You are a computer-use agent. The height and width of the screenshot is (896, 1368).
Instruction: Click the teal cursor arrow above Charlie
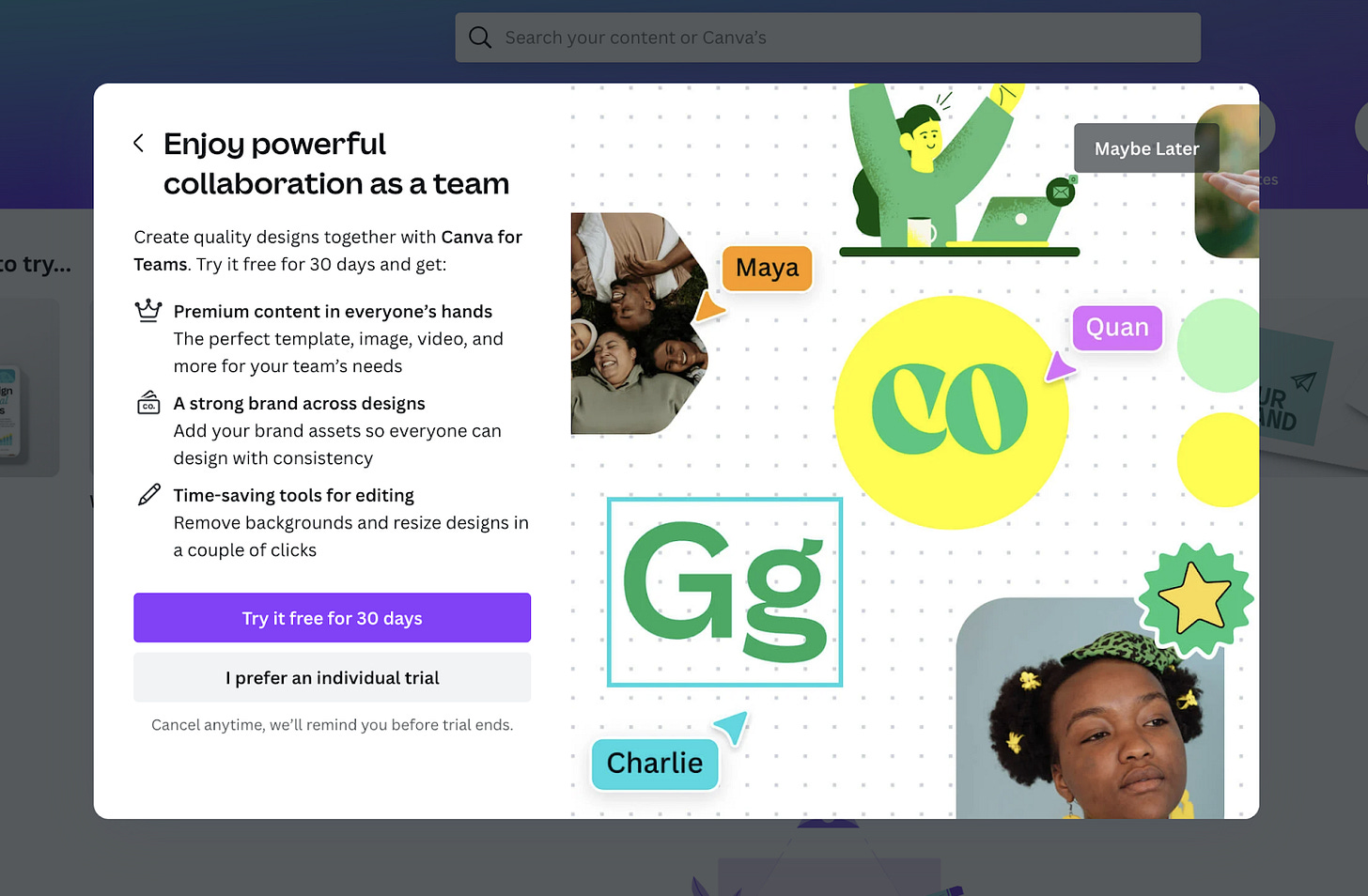731,726
